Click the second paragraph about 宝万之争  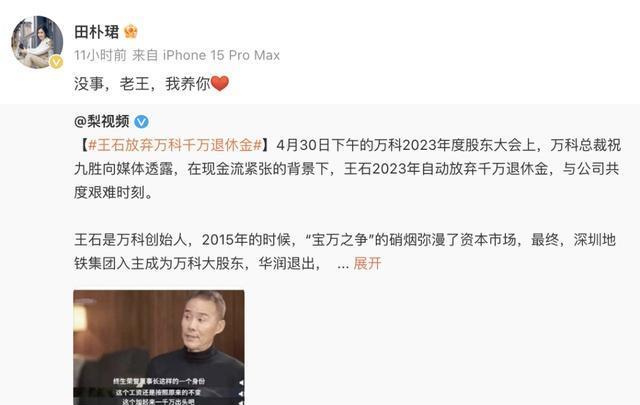click(x=345, y=251)
